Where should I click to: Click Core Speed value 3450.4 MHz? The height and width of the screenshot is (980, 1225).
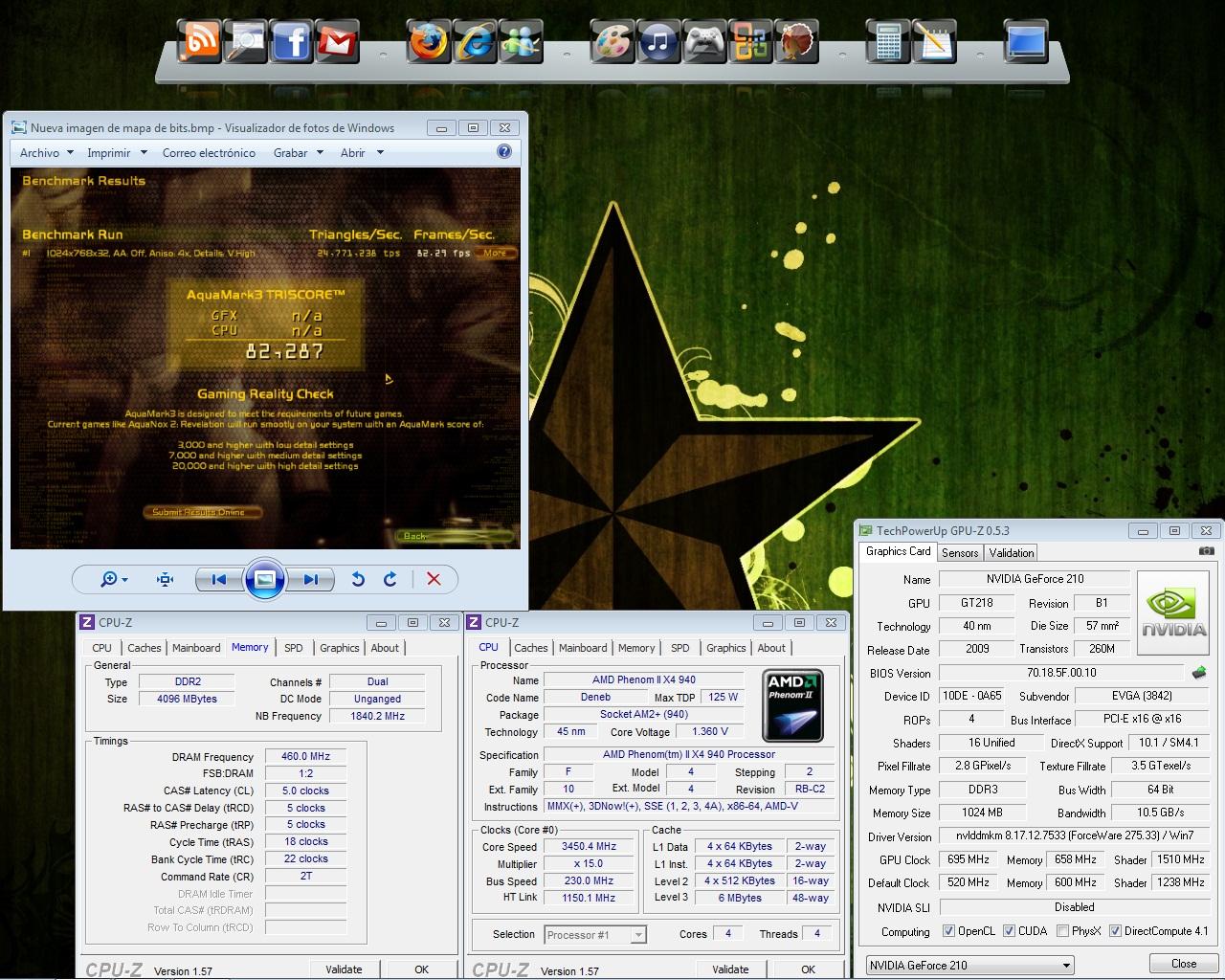(589, 846)
